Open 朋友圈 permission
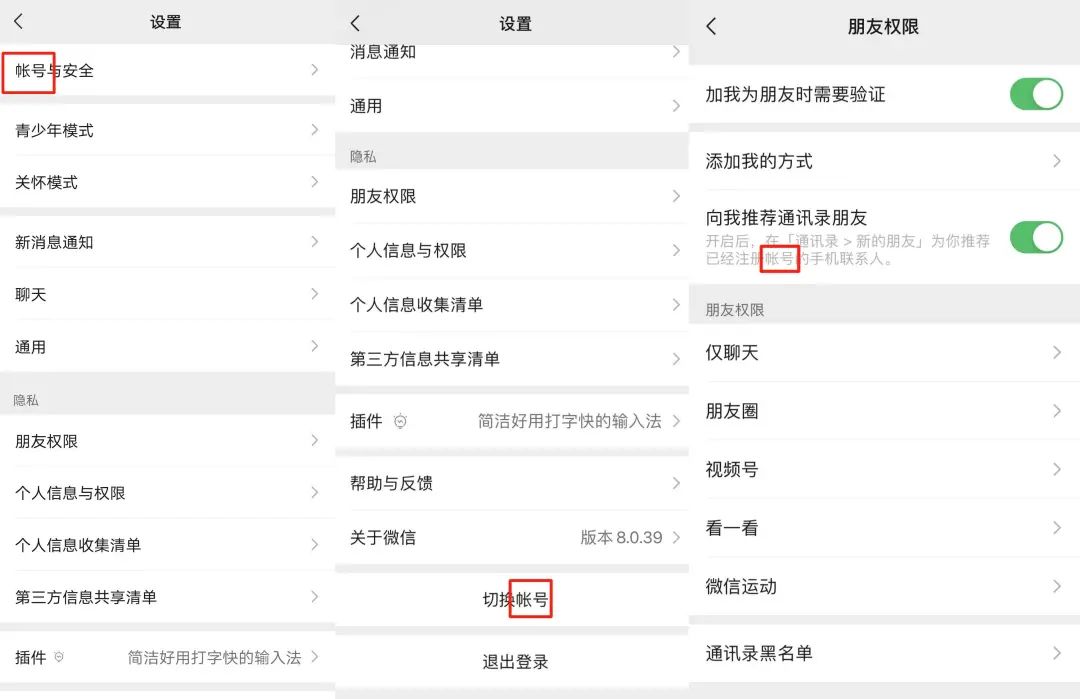 pyautogui.click(x=884, y=411)
